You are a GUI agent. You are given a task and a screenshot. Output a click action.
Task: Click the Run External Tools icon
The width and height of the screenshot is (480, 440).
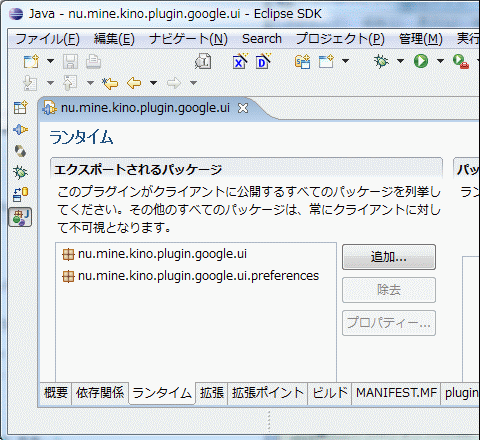[461, 62]
